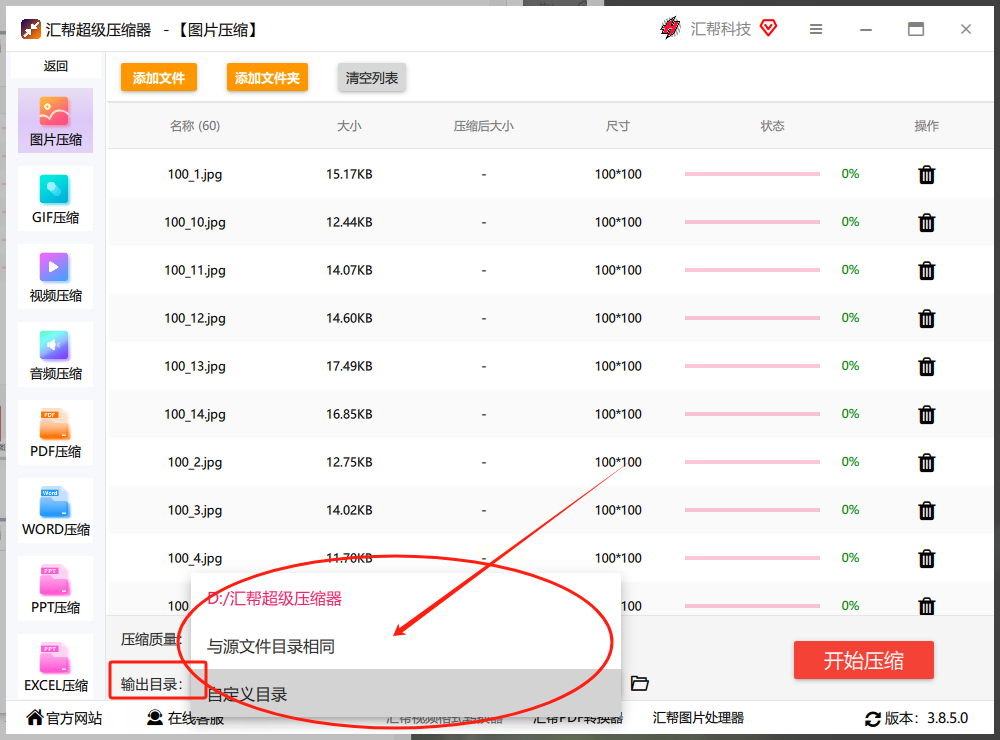
Task: Delete 100_1.jpg with its trash icon
Action: [x=927, y=174]
